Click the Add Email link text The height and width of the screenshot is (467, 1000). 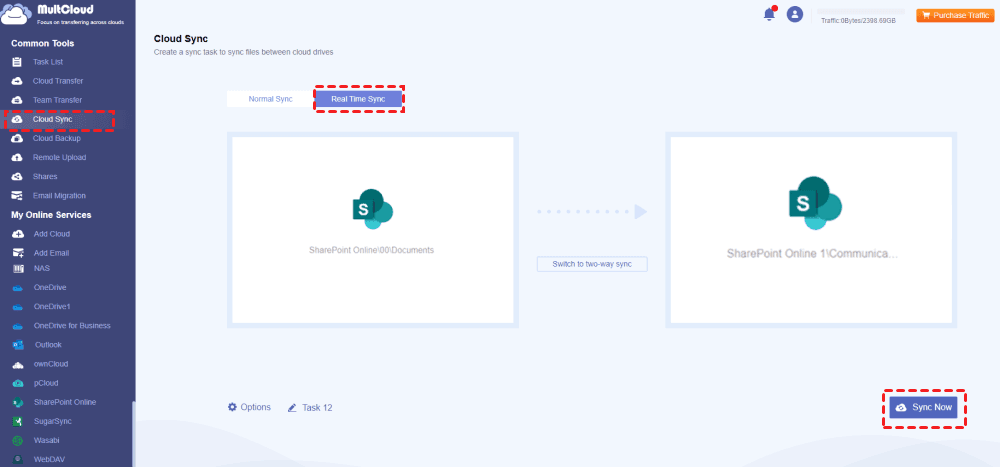(x=52, y=253)
